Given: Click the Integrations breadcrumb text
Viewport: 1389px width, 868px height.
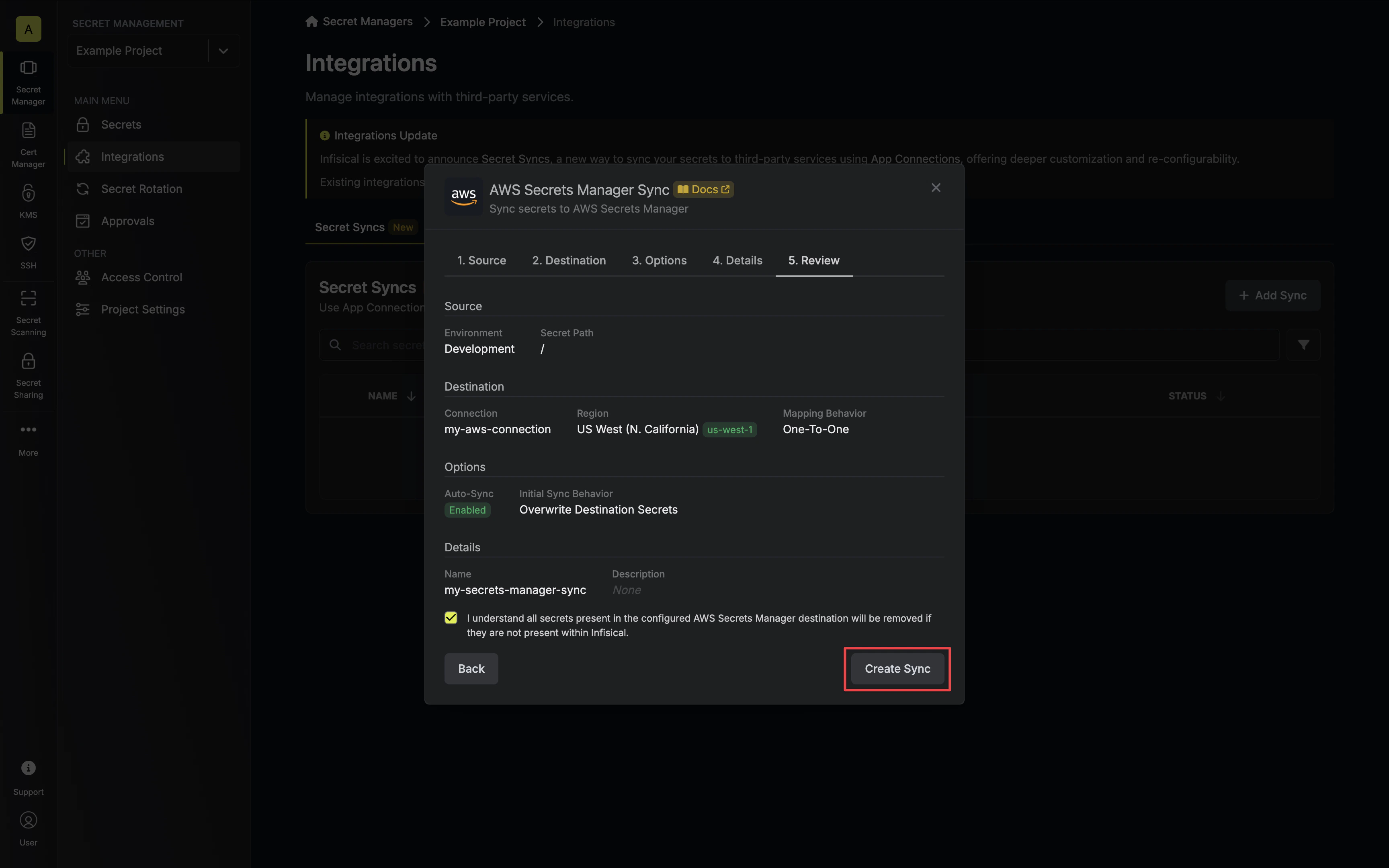Looking at the screenshot, I should pyautogui.click(x=584, y=23).
